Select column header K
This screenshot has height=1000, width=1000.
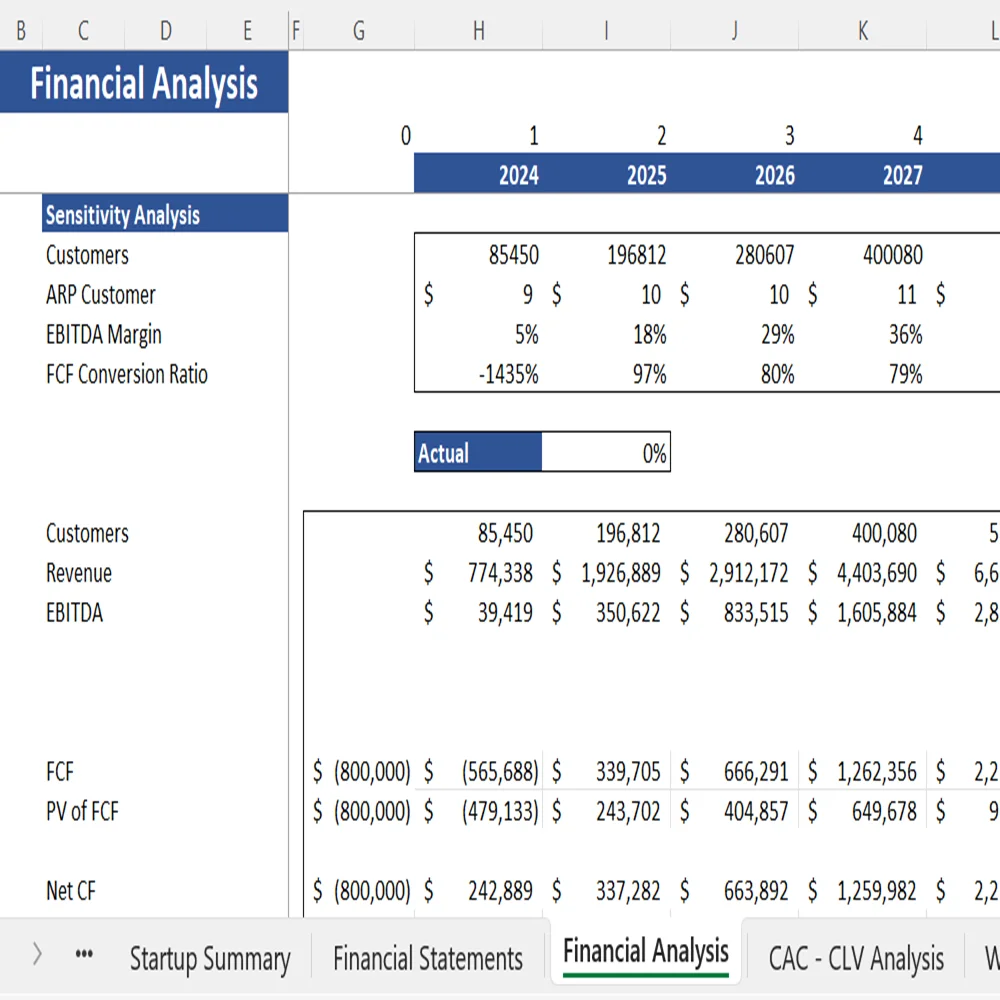click(862, 31)
